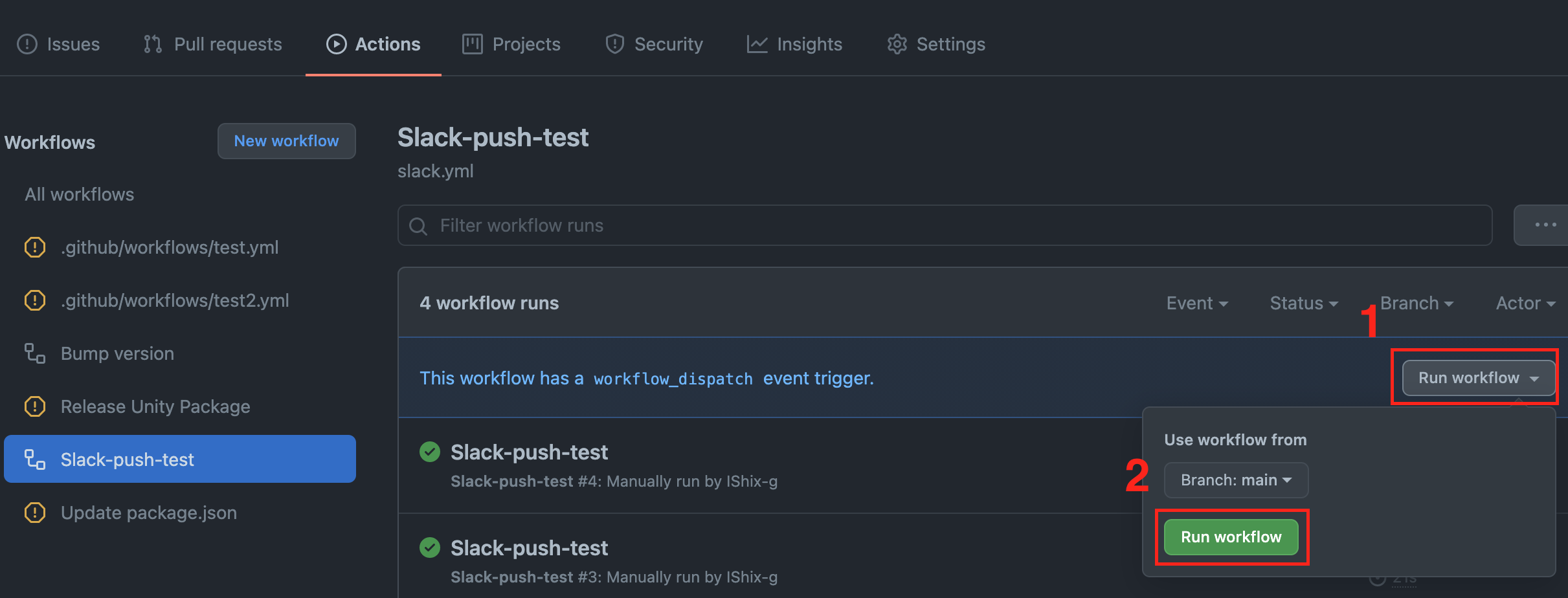This screenshot has height=598, width=1568.
Task: Open the Status filter dropdown
Action: (x=1303, y=303)
